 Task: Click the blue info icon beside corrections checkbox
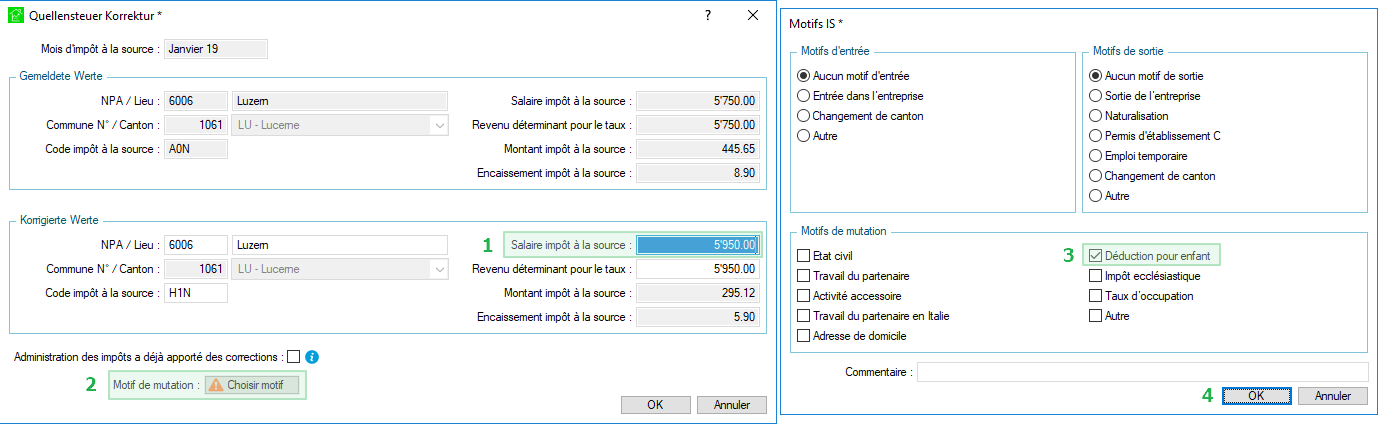pos(312,356)
